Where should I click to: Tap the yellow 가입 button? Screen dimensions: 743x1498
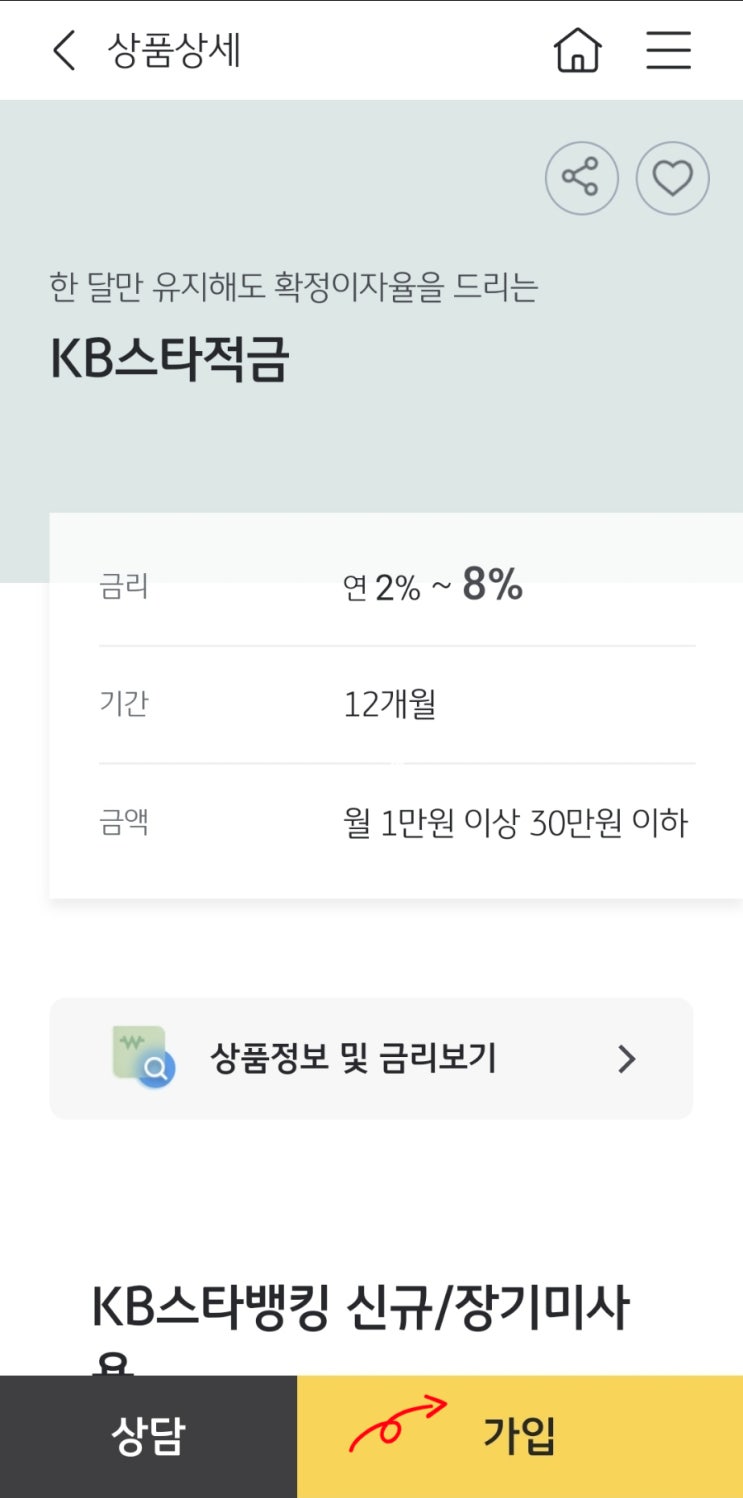(520, 1437)
